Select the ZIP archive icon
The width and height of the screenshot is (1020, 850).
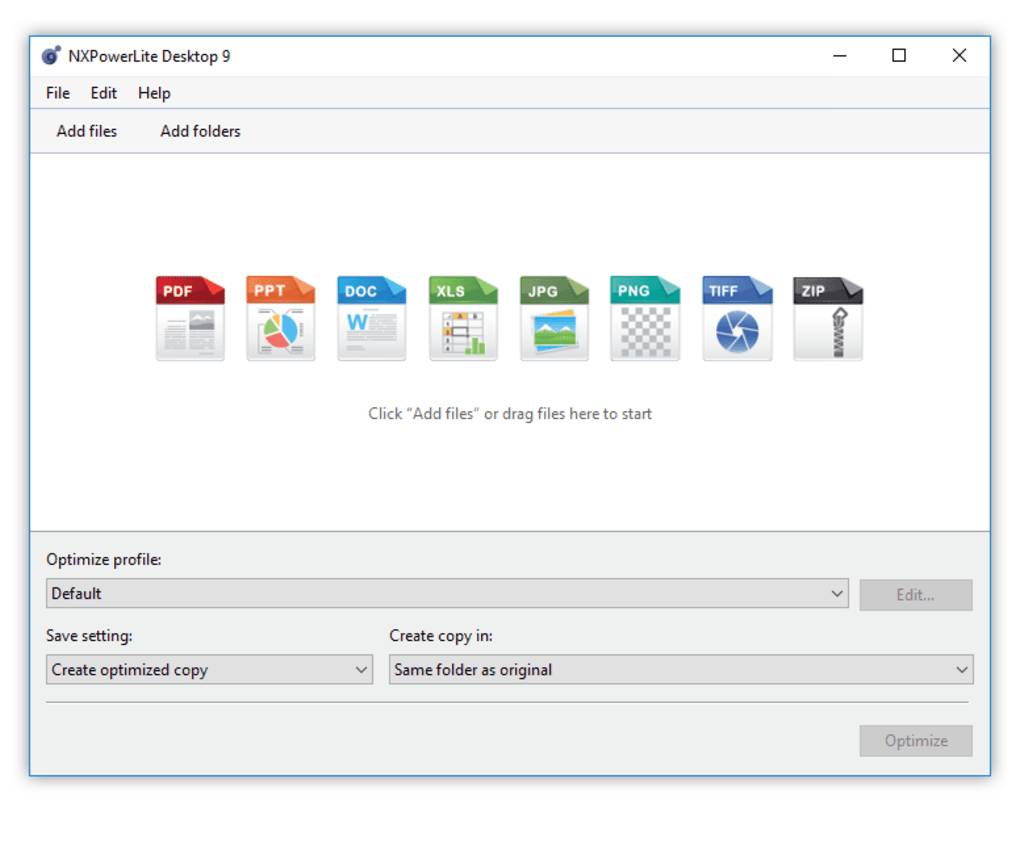pos(829,316)
